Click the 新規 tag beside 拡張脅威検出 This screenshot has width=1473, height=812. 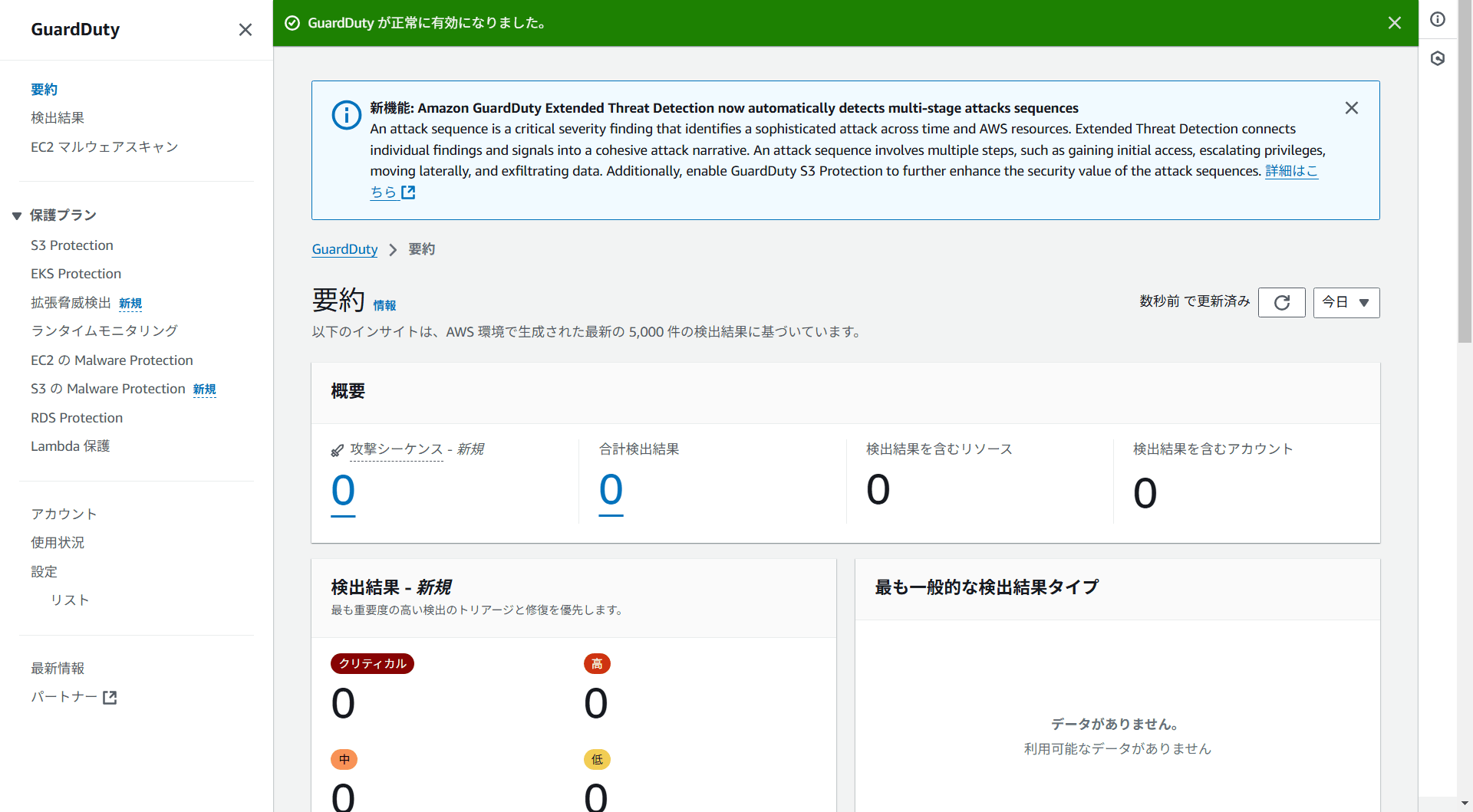click(x=130, y=304)
